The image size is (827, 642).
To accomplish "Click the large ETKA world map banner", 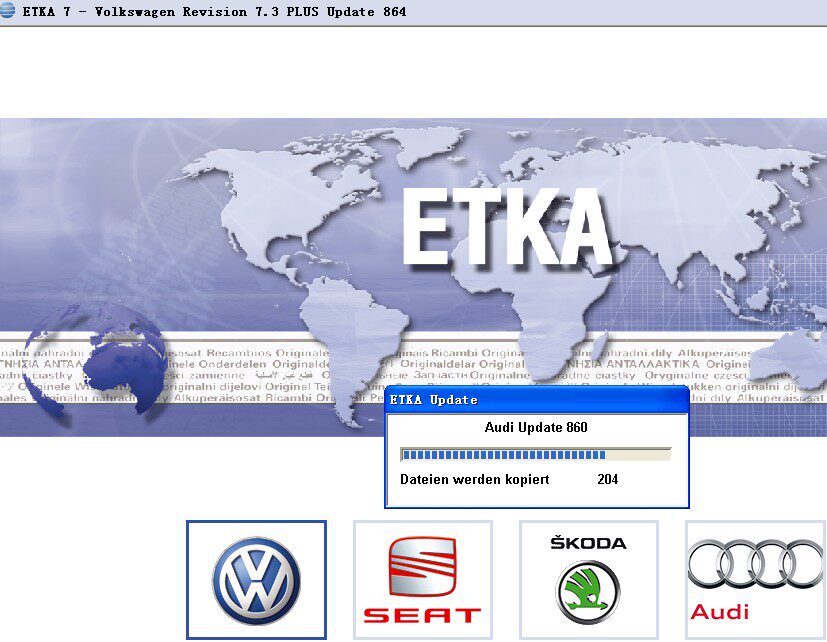I will (x=414, y=277).
